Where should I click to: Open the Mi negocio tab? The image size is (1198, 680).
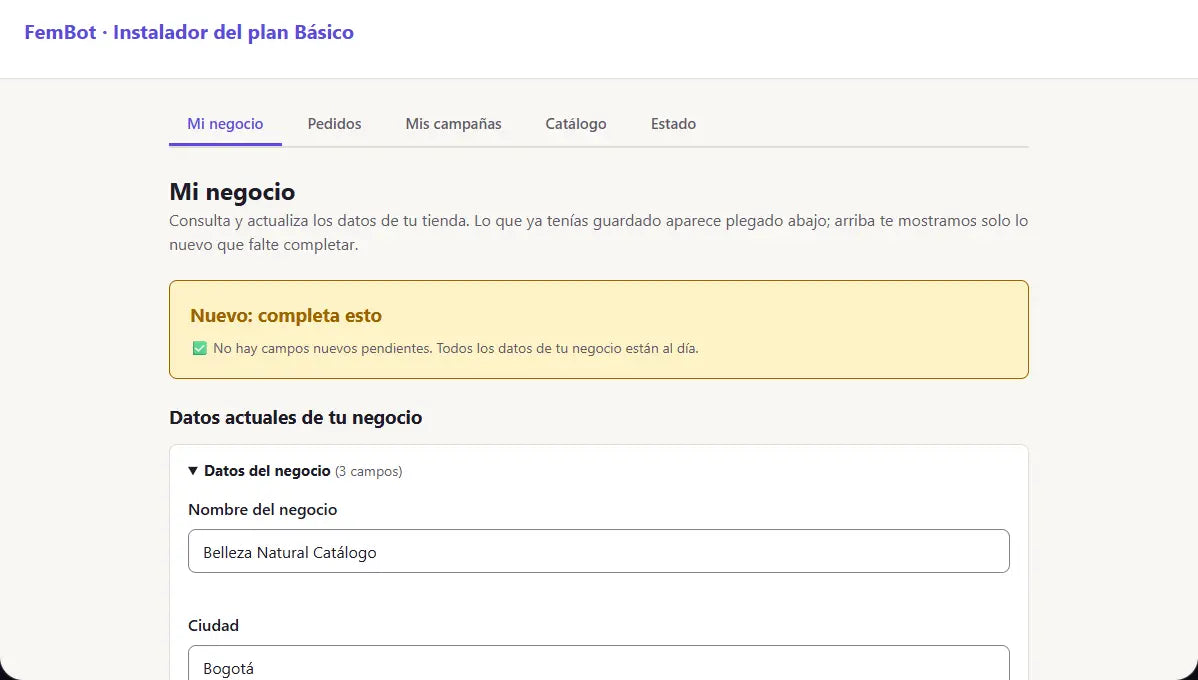click(225, 124)
